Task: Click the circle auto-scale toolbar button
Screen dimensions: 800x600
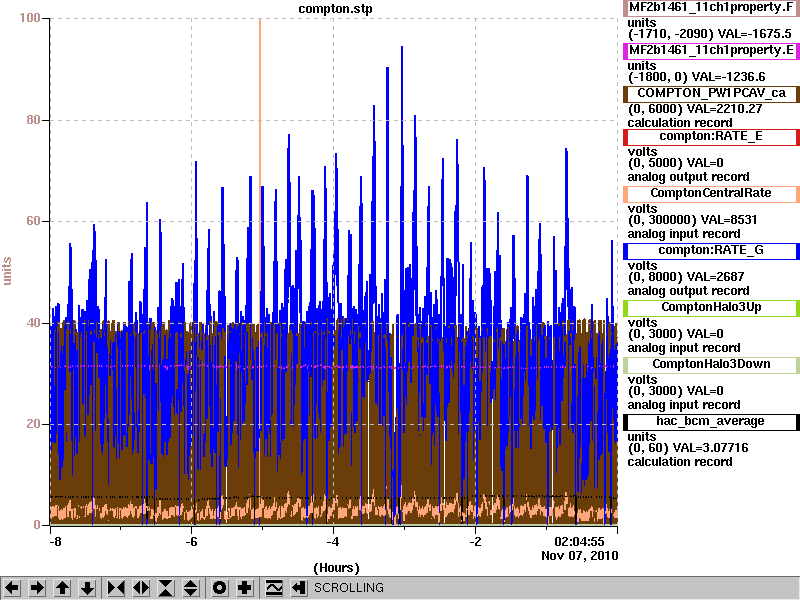Action: click(219, 588)
